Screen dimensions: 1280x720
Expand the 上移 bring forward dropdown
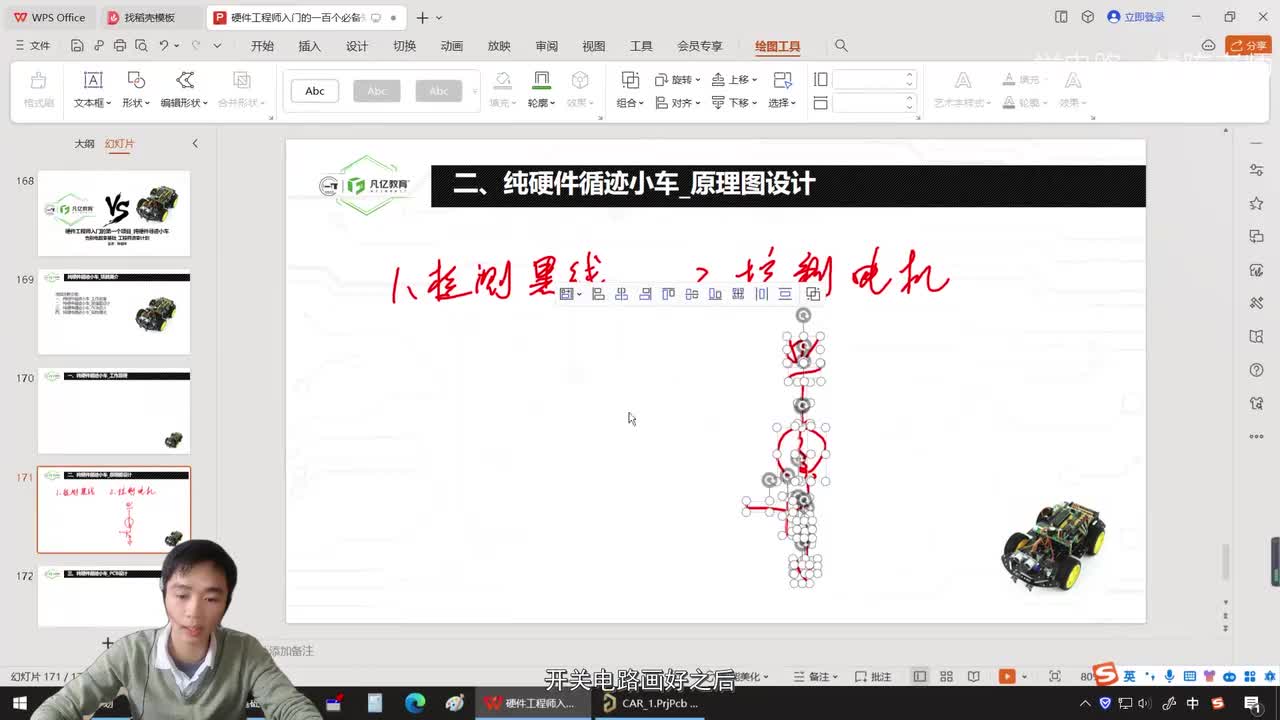tap(755, 80)
